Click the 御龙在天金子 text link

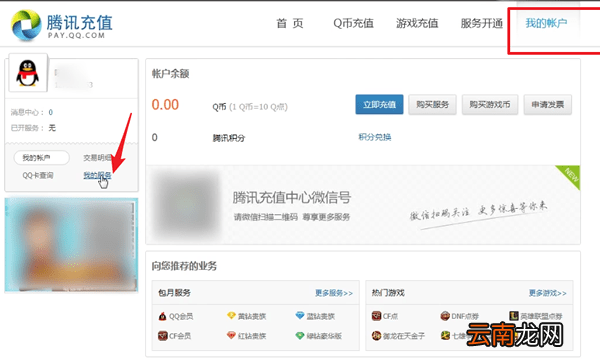pos(404,336)
